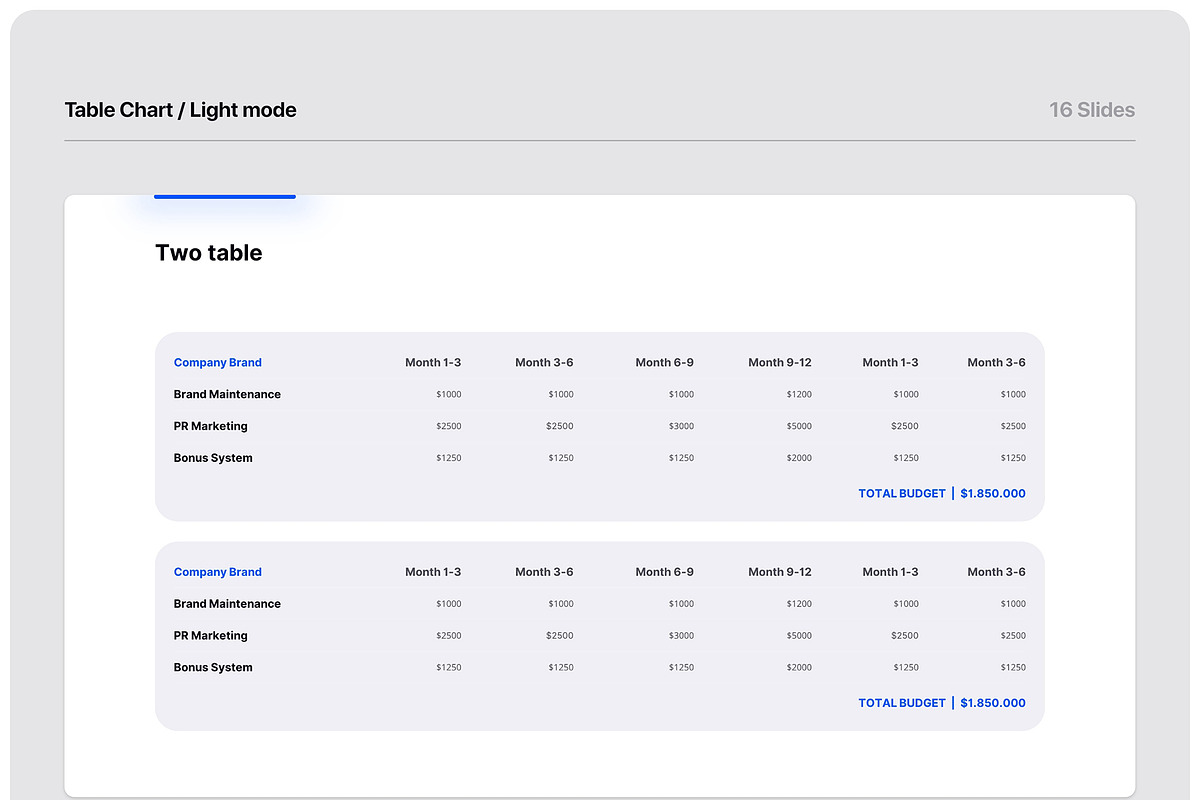The height and width of the screenshot is (800, 1200).
Task: Click "Company Brand" header in the lower table
Action: (218, 572)
